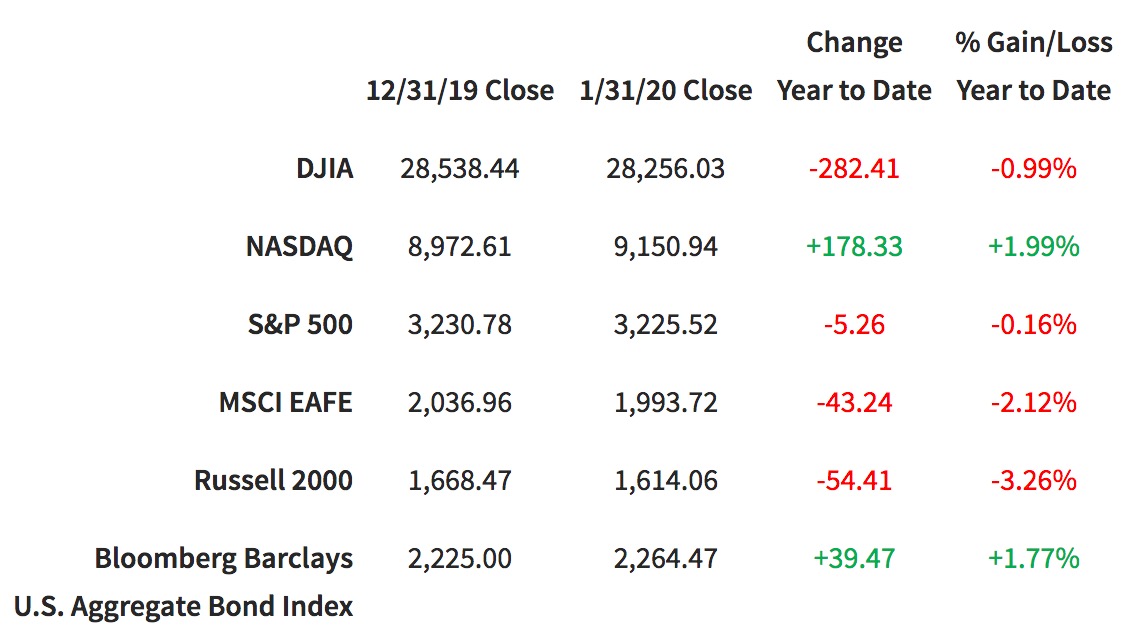Select NASDAQ's +1.99% gain value
The height and width of the screenshot is (636, 1132).
(x=1033, y=246)
